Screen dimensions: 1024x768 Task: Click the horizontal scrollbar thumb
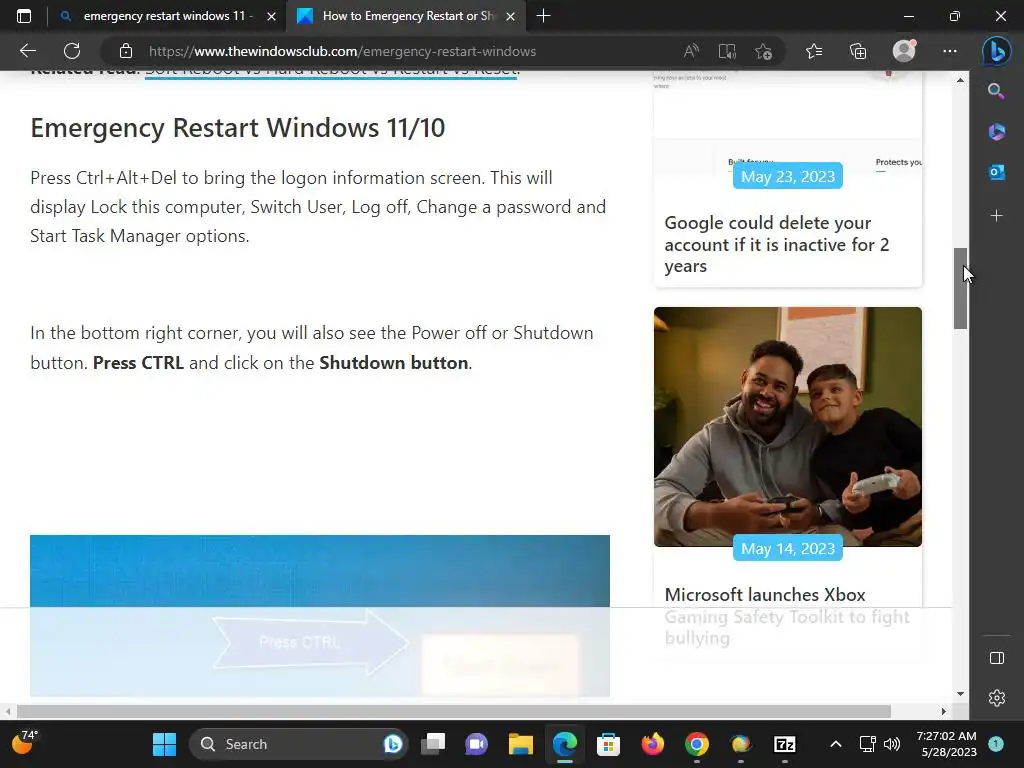(x=454, y=711)
